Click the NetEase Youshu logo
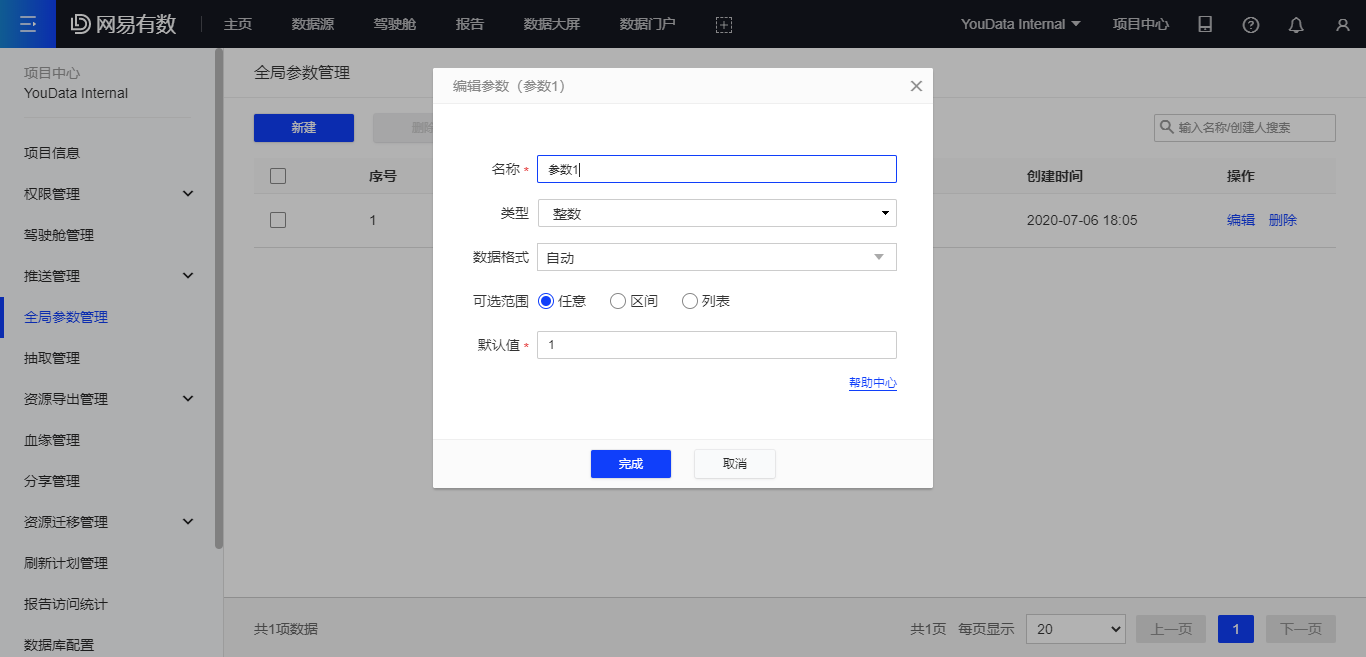1366x657 pixels. click(x=123, y=24)
